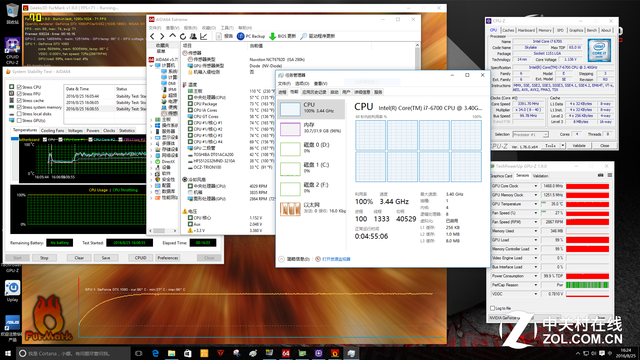Click graph time slider in stability test

(14, 139)
